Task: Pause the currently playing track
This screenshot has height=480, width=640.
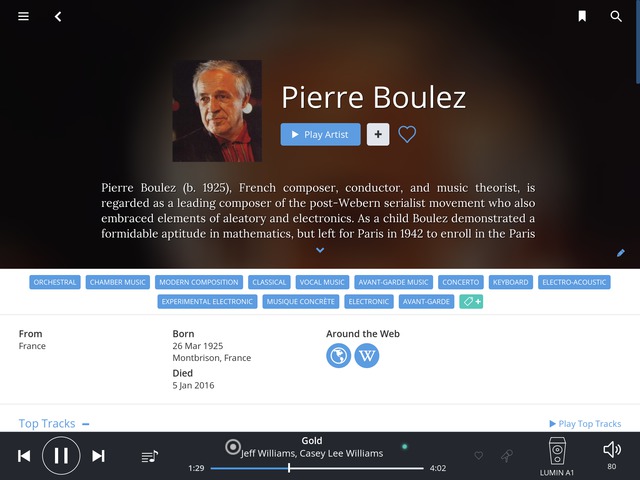Action: click(61, 456)
